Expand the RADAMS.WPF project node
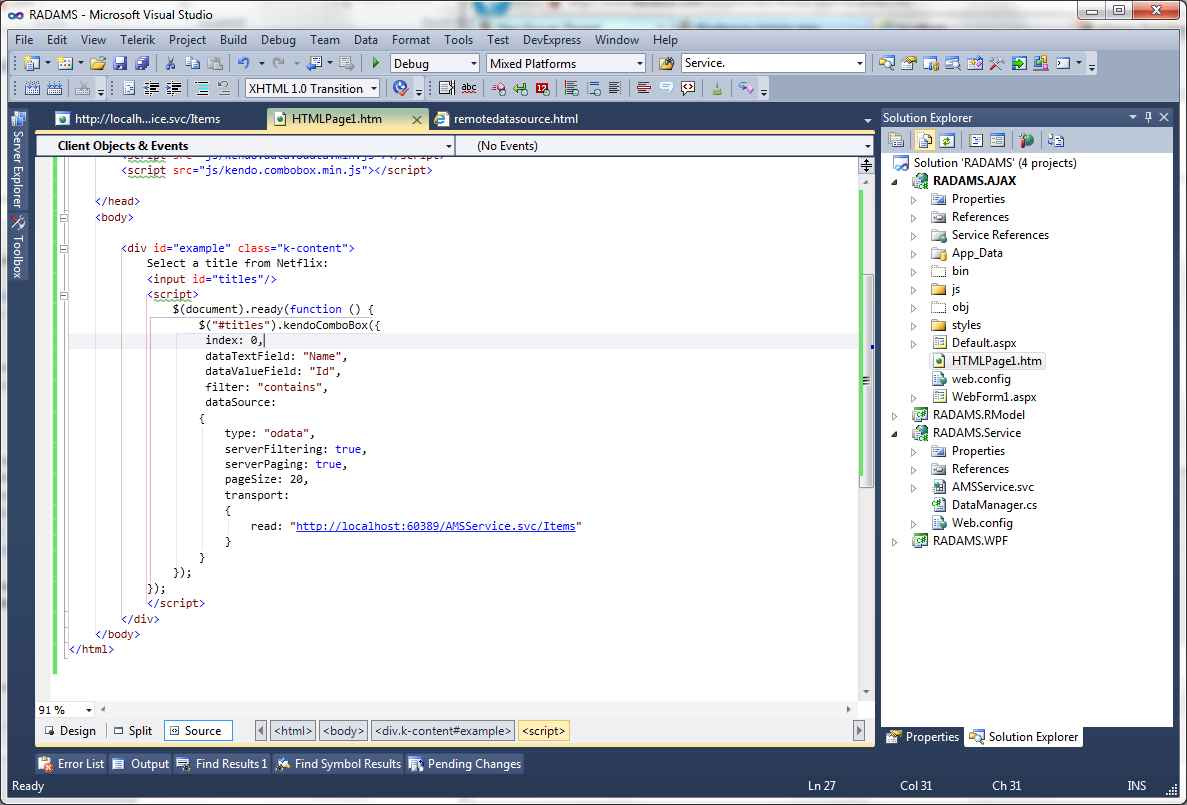 coord(895,542)
